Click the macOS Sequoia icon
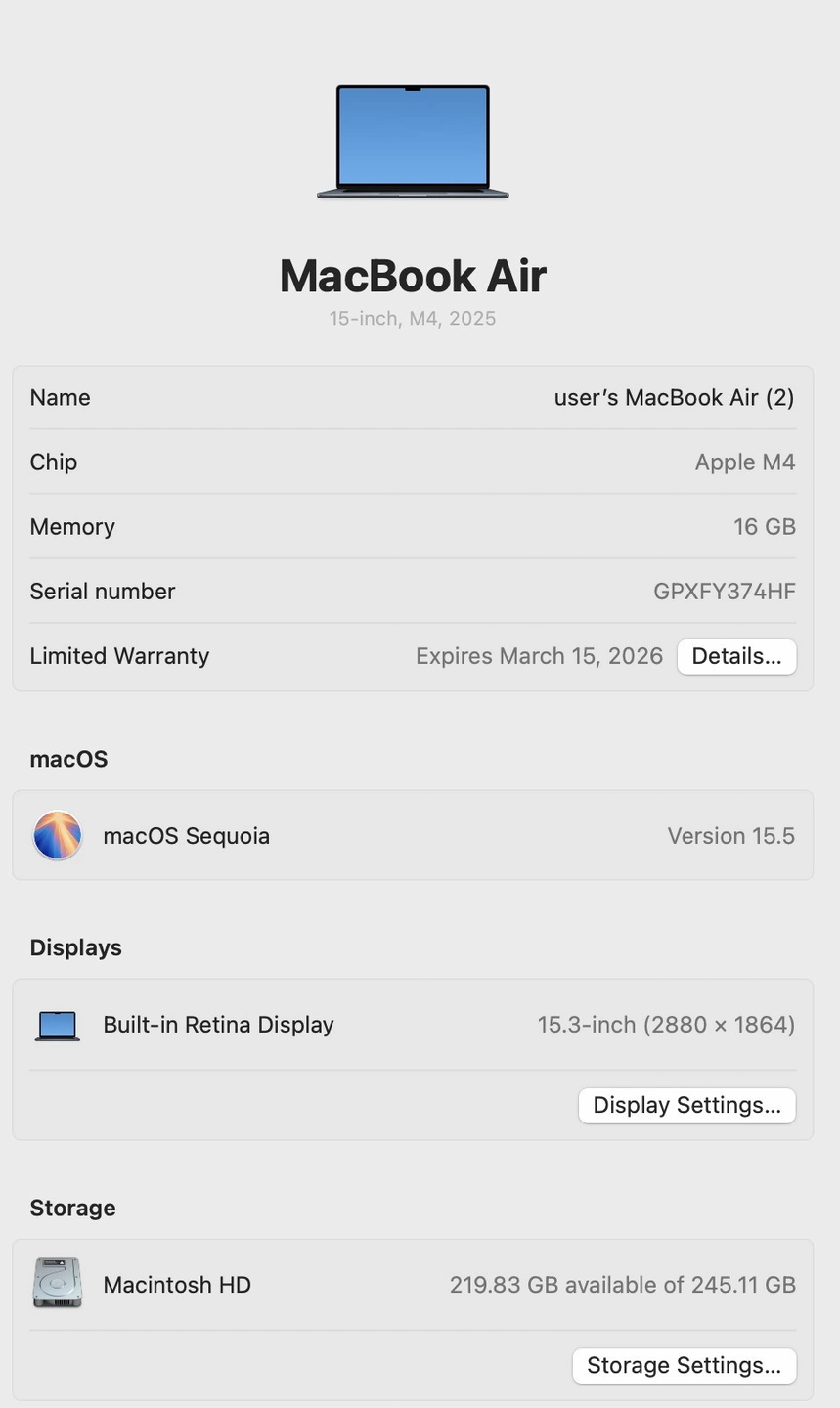Image resolution: width=840 pixels, height=1408 pixels. pyautogui.click(x=57, y=835)
